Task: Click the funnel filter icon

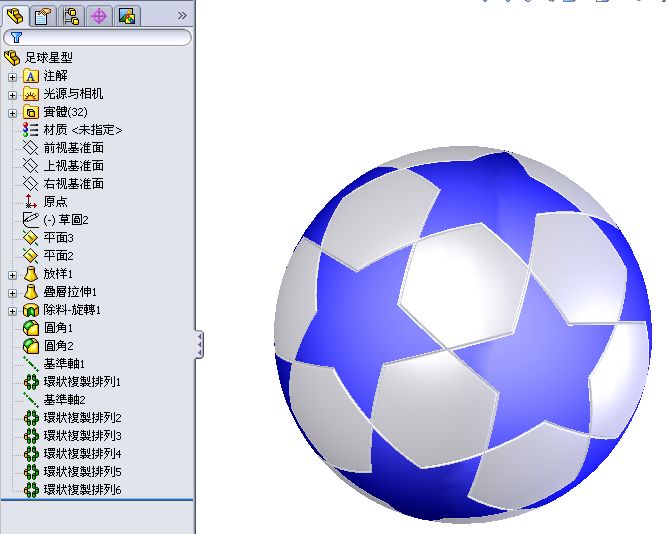Action: click(x=16, y=37)
